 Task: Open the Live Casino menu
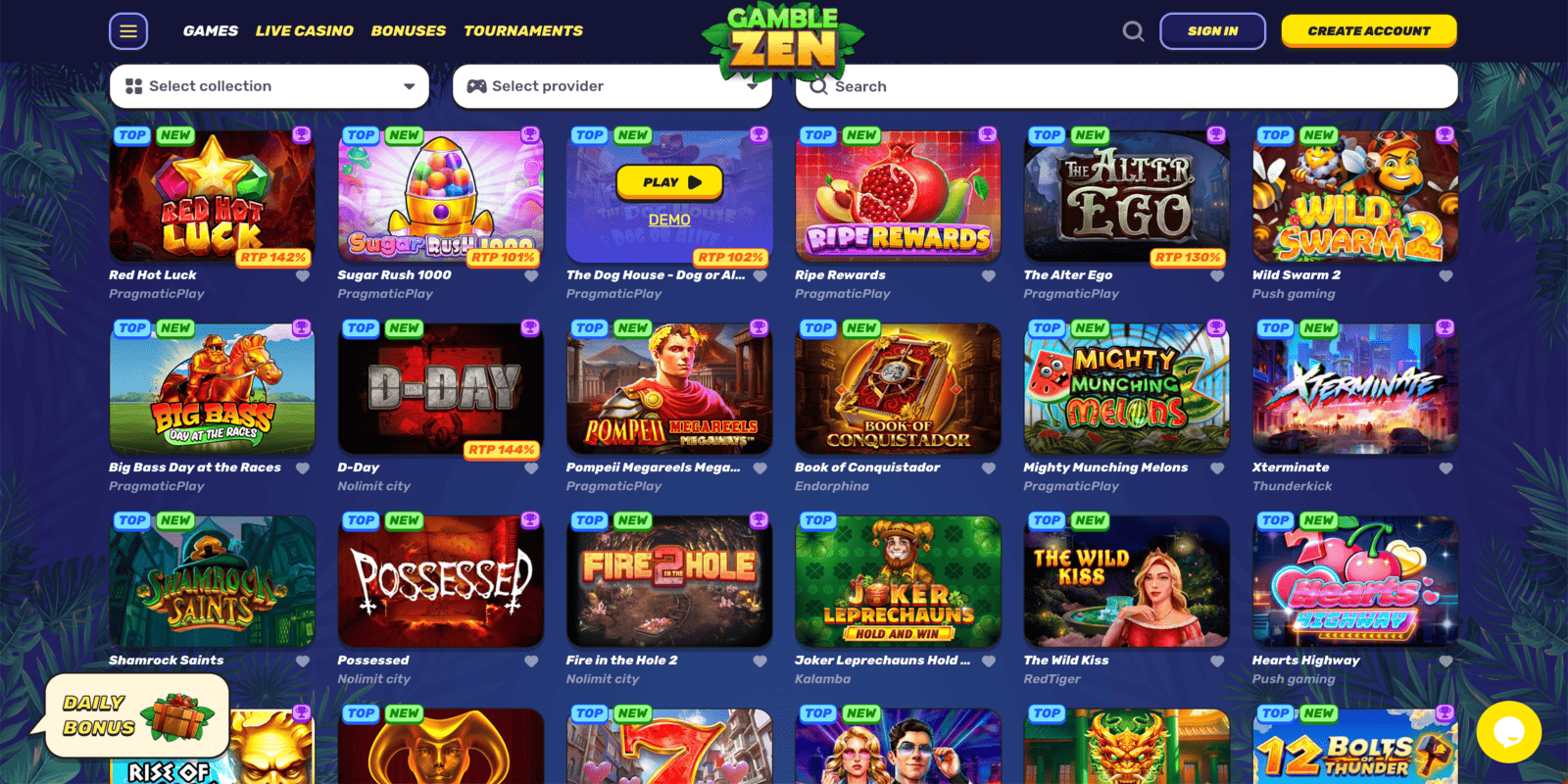(304, 31)
